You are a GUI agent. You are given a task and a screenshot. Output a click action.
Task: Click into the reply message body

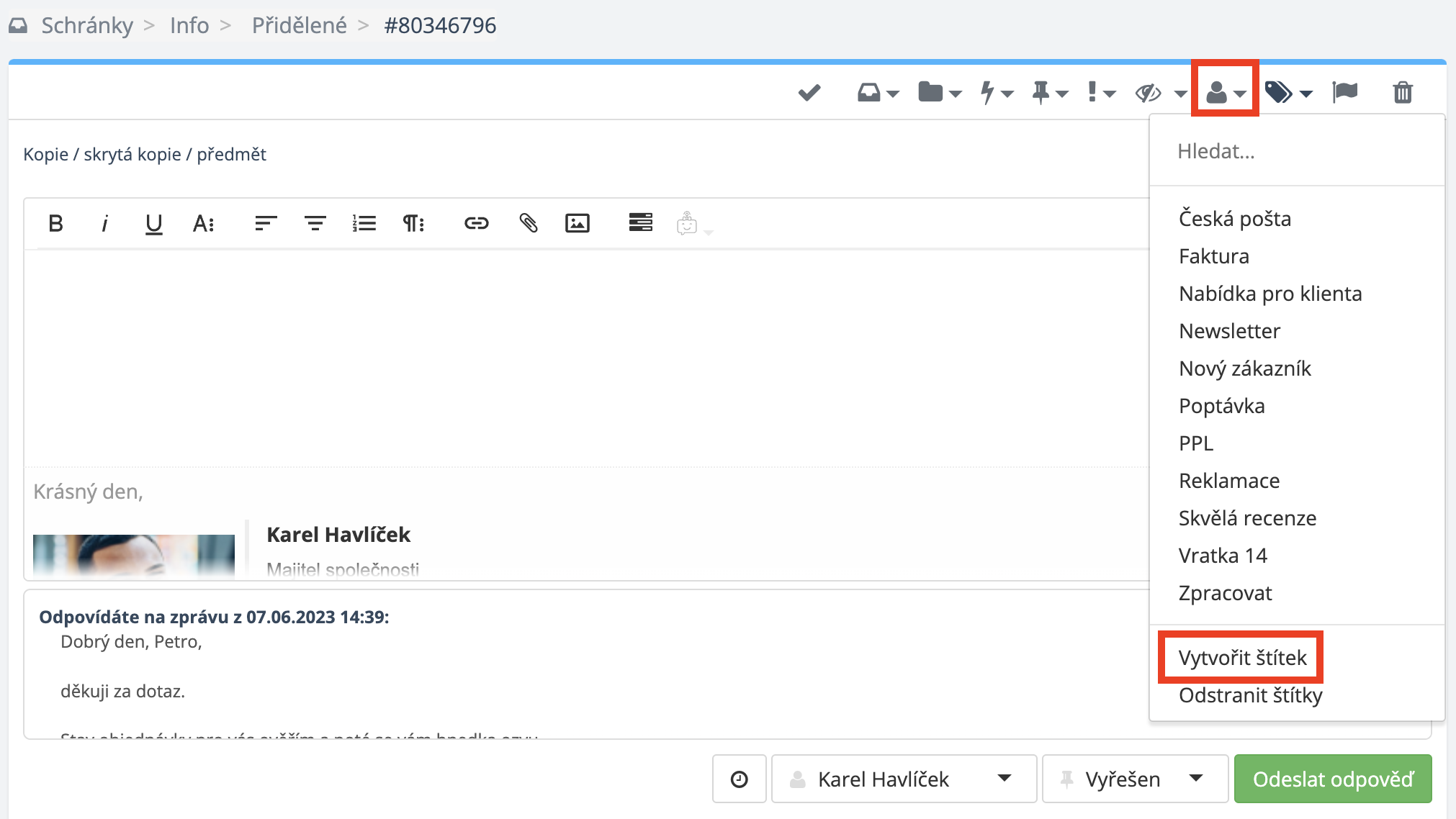(587, 358)
